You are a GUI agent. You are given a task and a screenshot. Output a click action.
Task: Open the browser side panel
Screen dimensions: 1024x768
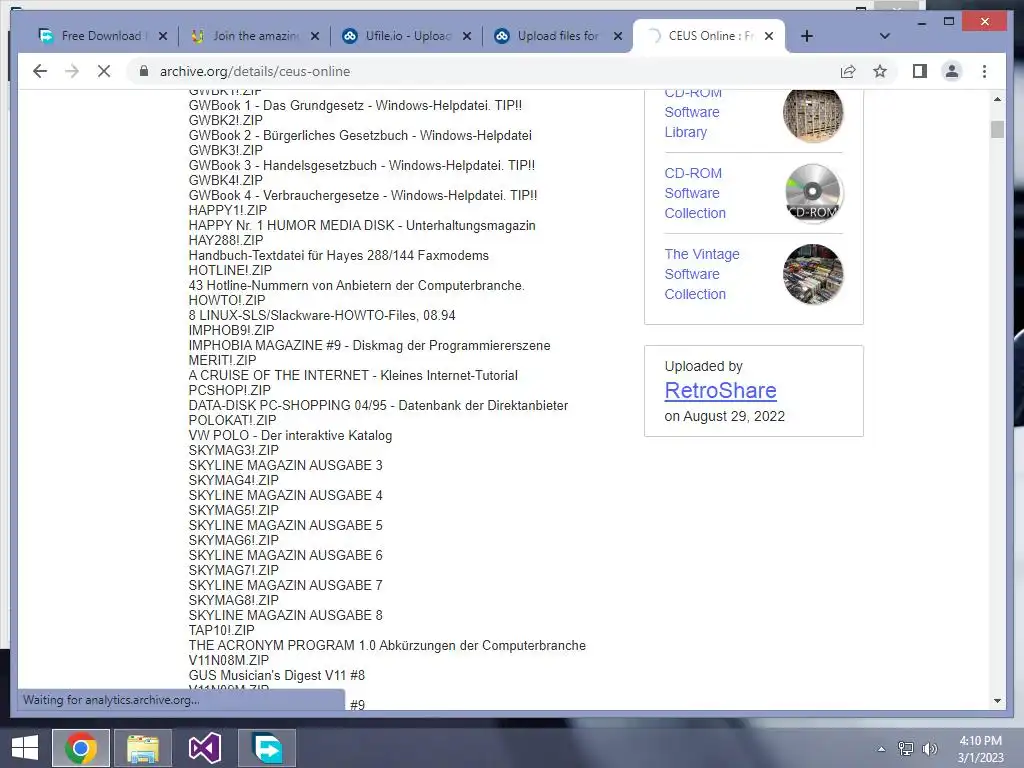920,71
